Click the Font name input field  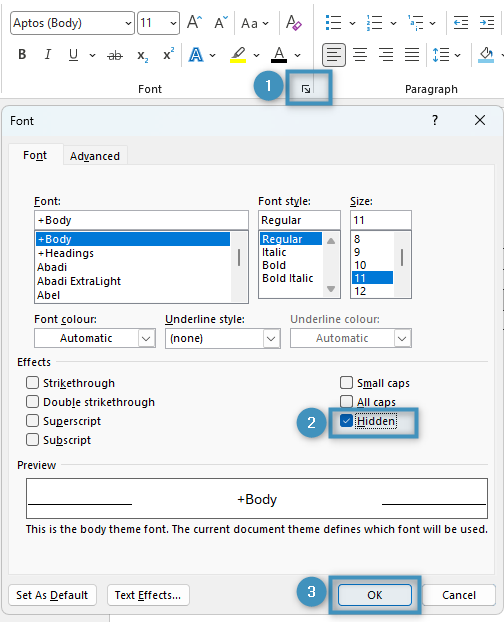click(x=141, y=220)
